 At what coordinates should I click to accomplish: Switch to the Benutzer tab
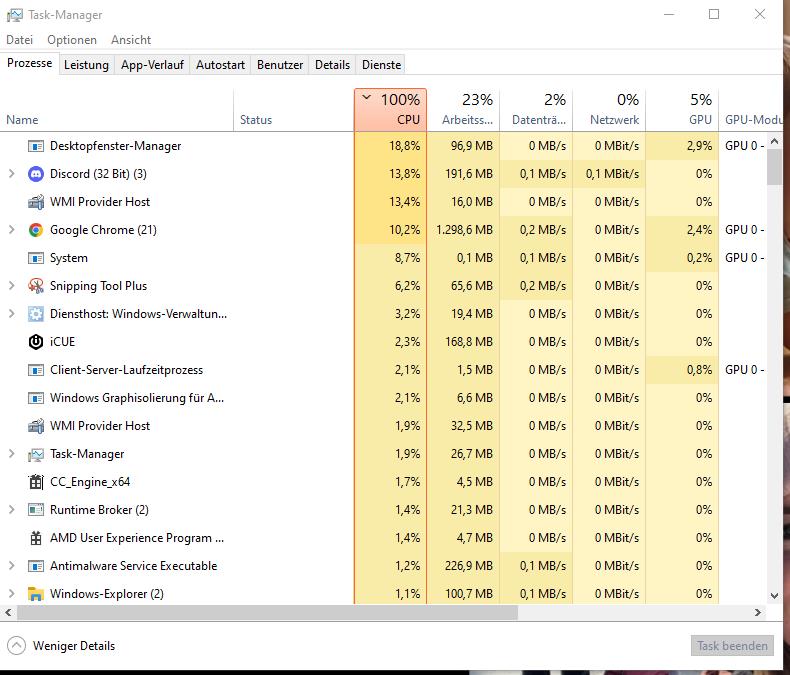(x=280, y=65)
